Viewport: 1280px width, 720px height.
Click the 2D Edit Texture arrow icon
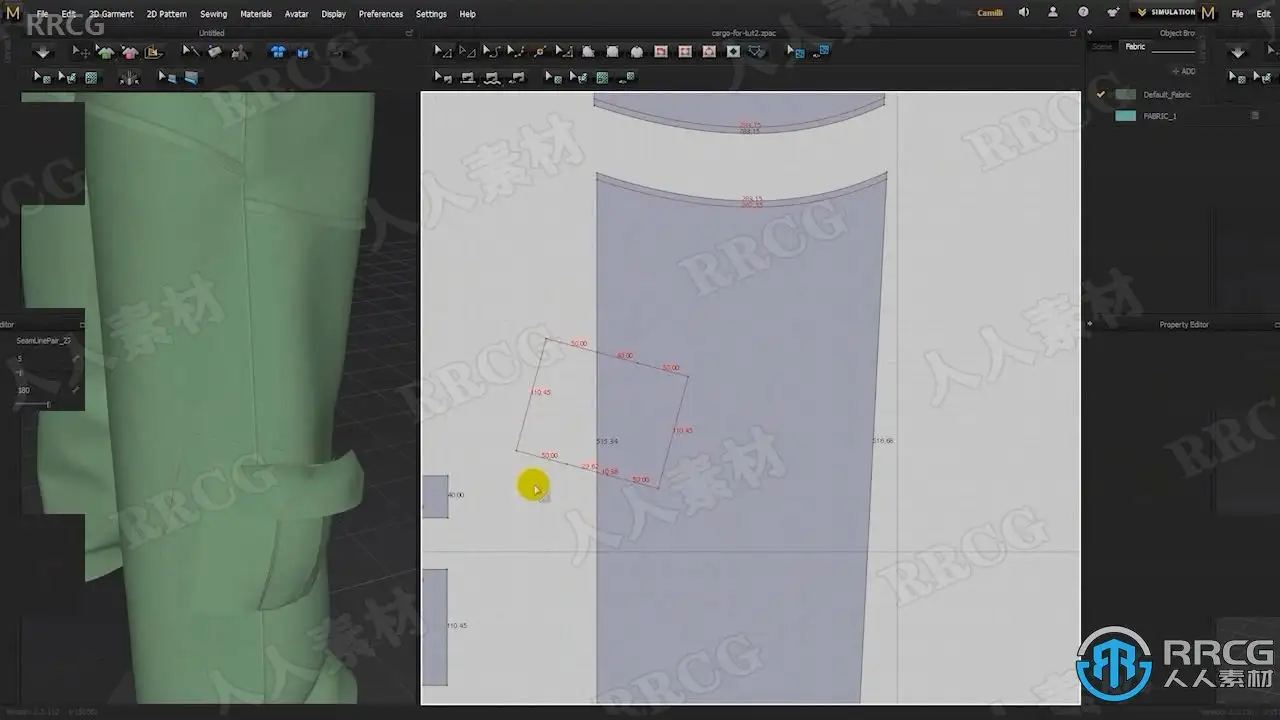click(x=552, y=77)
